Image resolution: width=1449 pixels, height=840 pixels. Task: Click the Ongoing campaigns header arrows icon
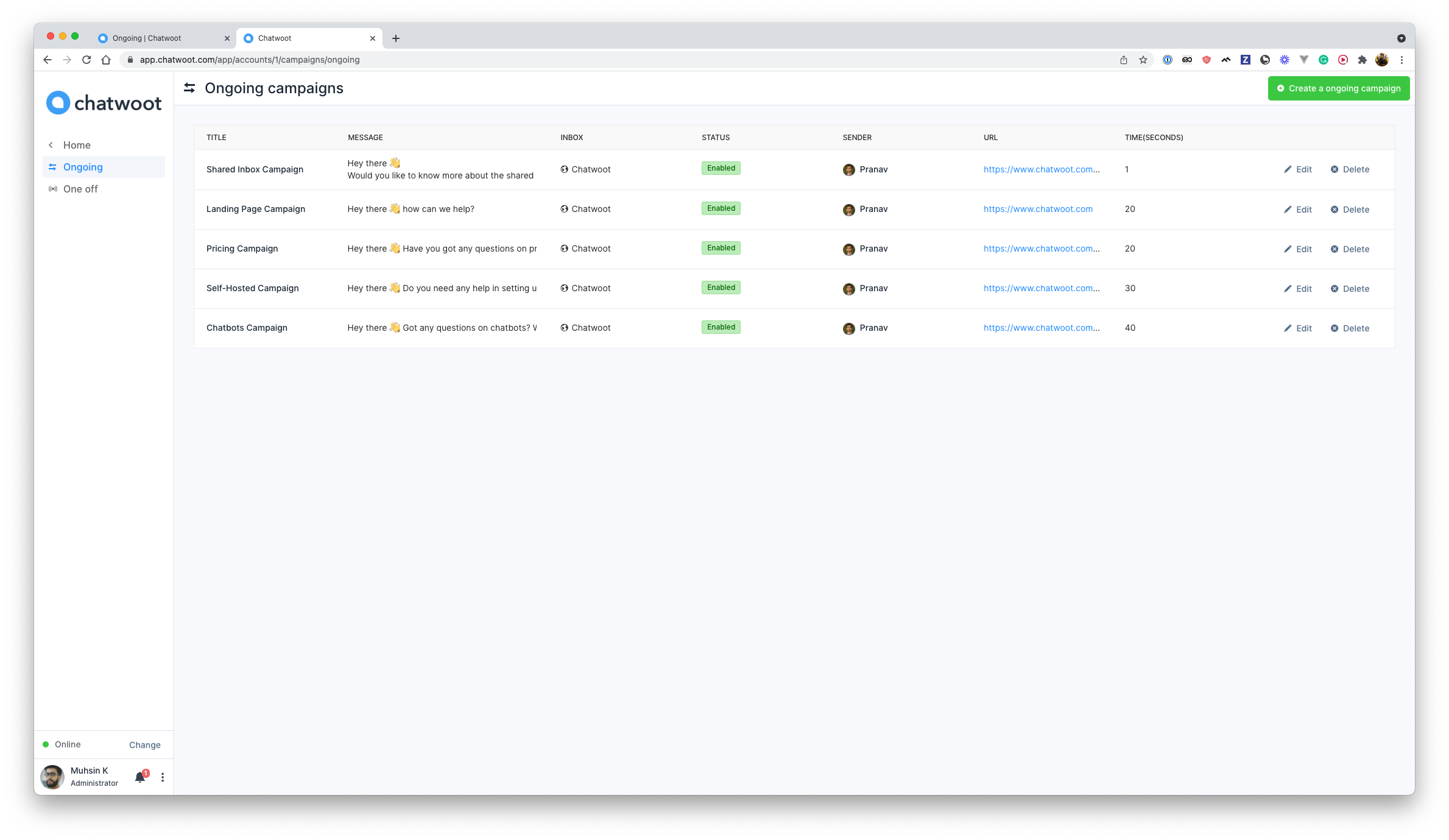pyautogui.click(x=189, y=88)
